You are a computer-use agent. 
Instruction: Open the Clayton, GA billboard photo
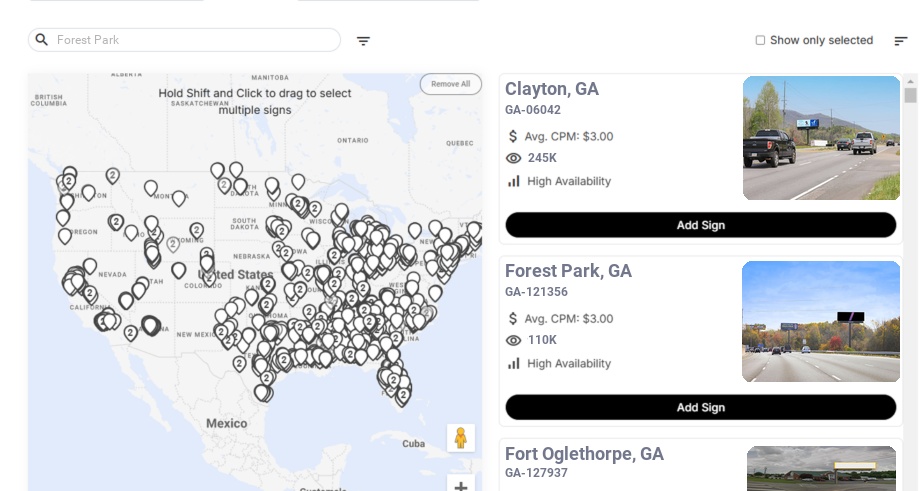pyautogui.click(x=821, y=138)
